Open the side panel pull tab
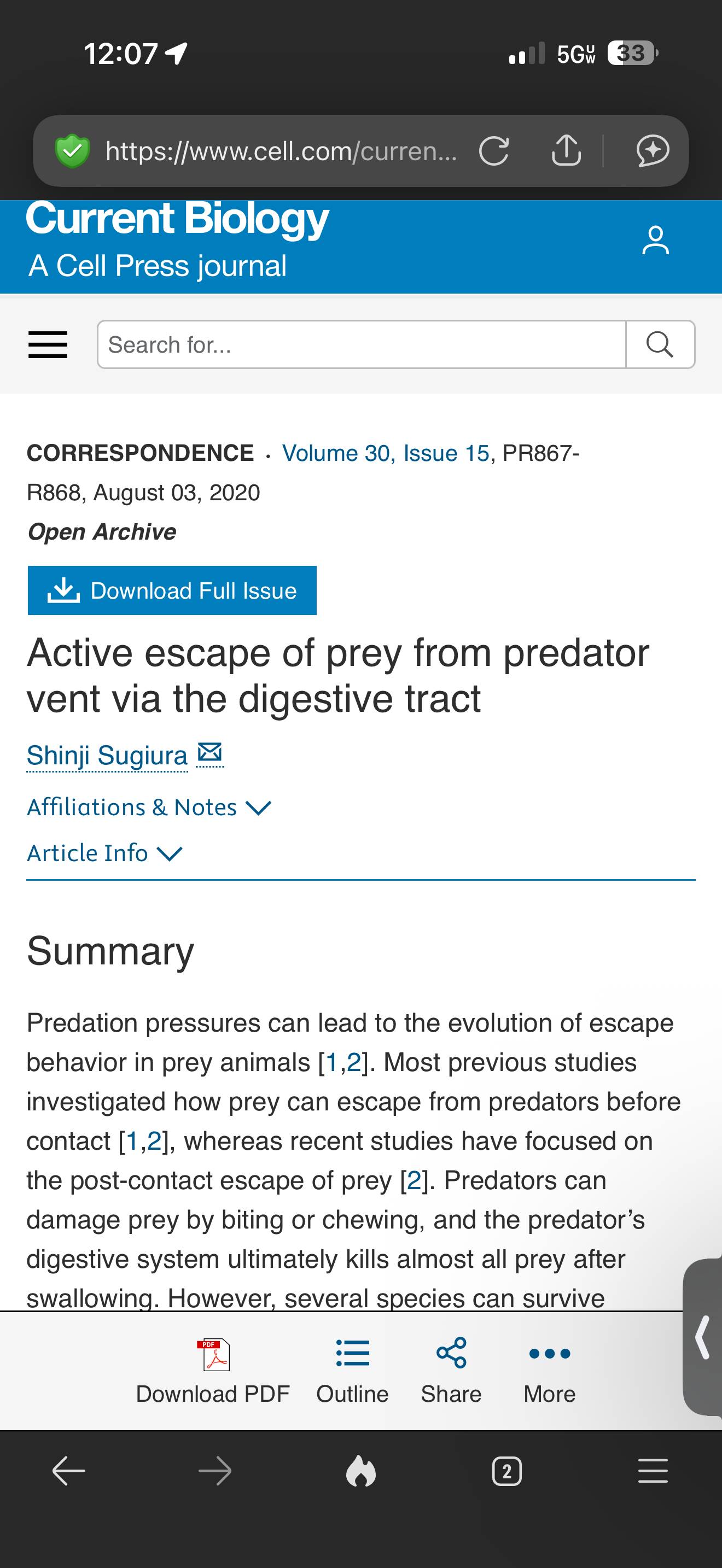 click(702, 1337)
